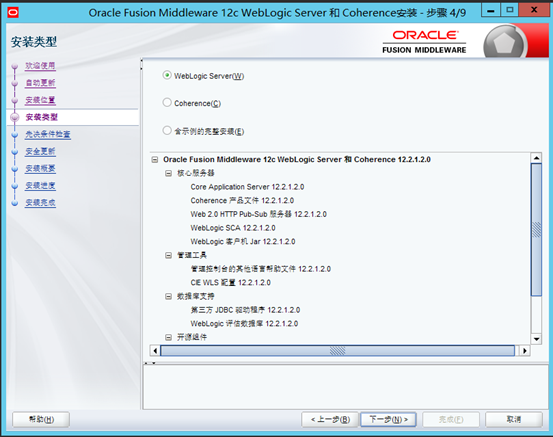
Task: Click the step bullet beside 安装完成
Action: (14, 203)
